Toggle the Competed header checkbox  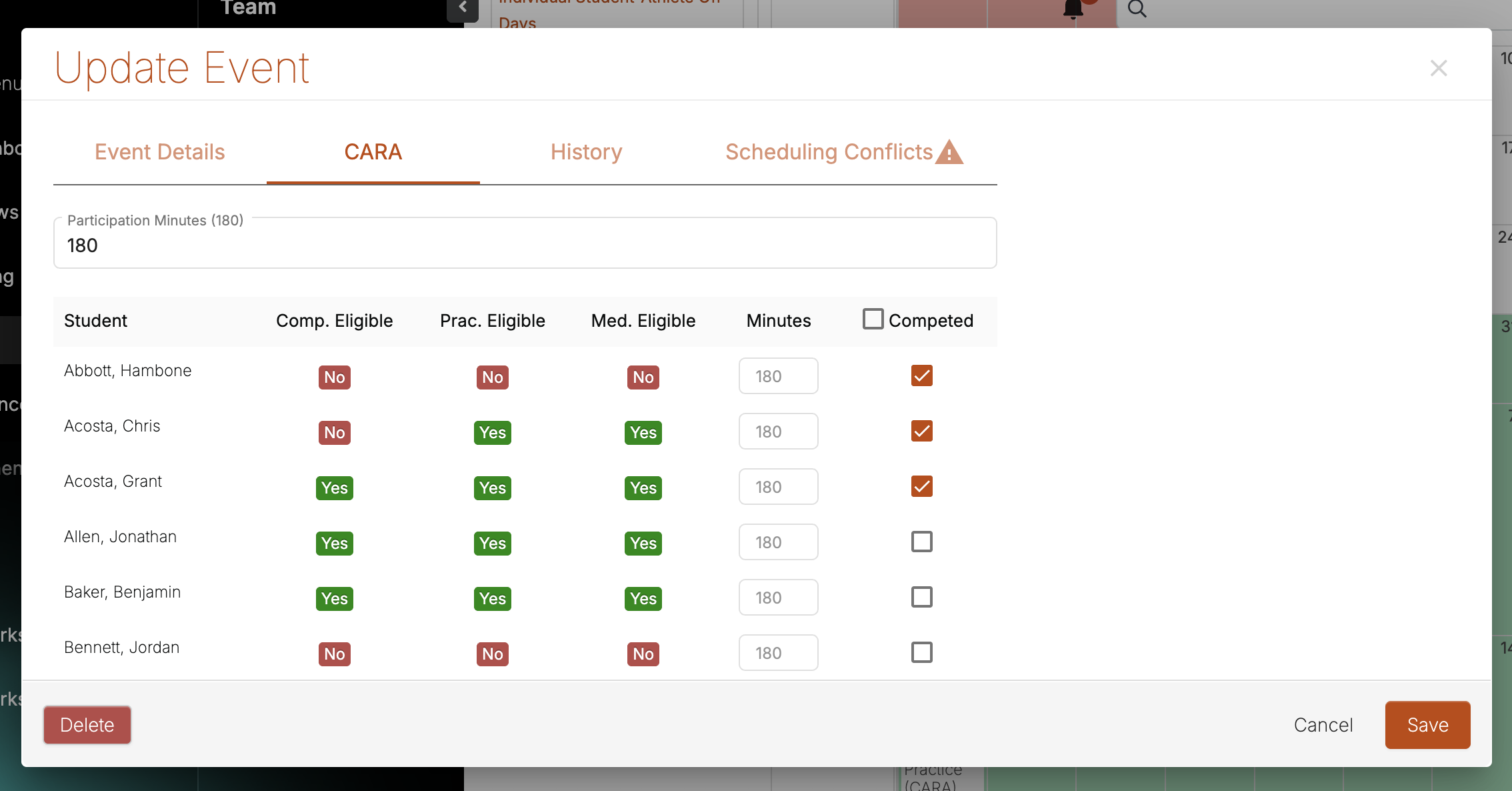pyautogui.click(x=873, y=319)
